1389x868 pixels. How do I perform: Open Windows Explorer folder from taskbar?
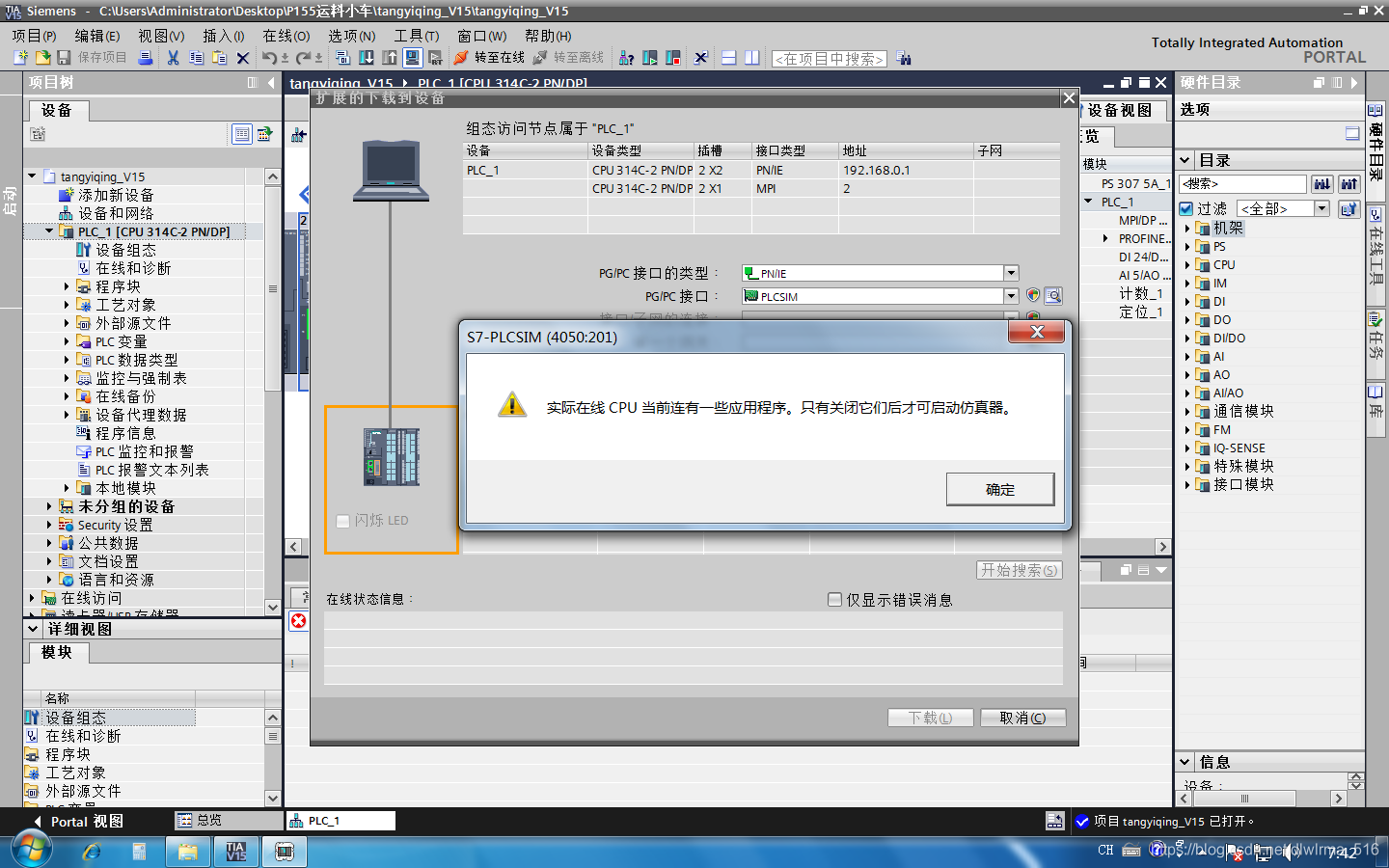188,852
